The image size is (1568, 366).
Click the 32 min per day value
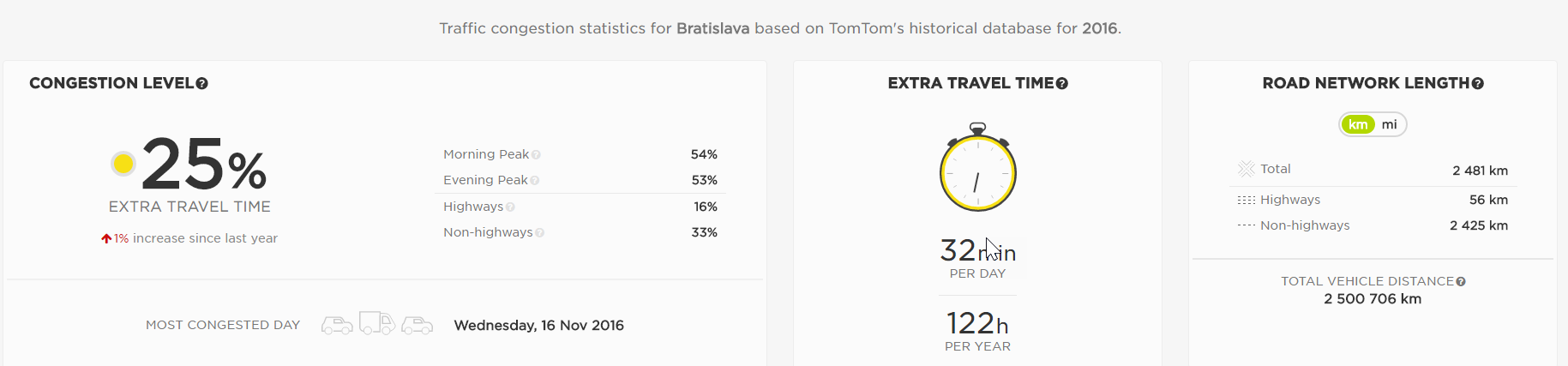tap(977, 251)
